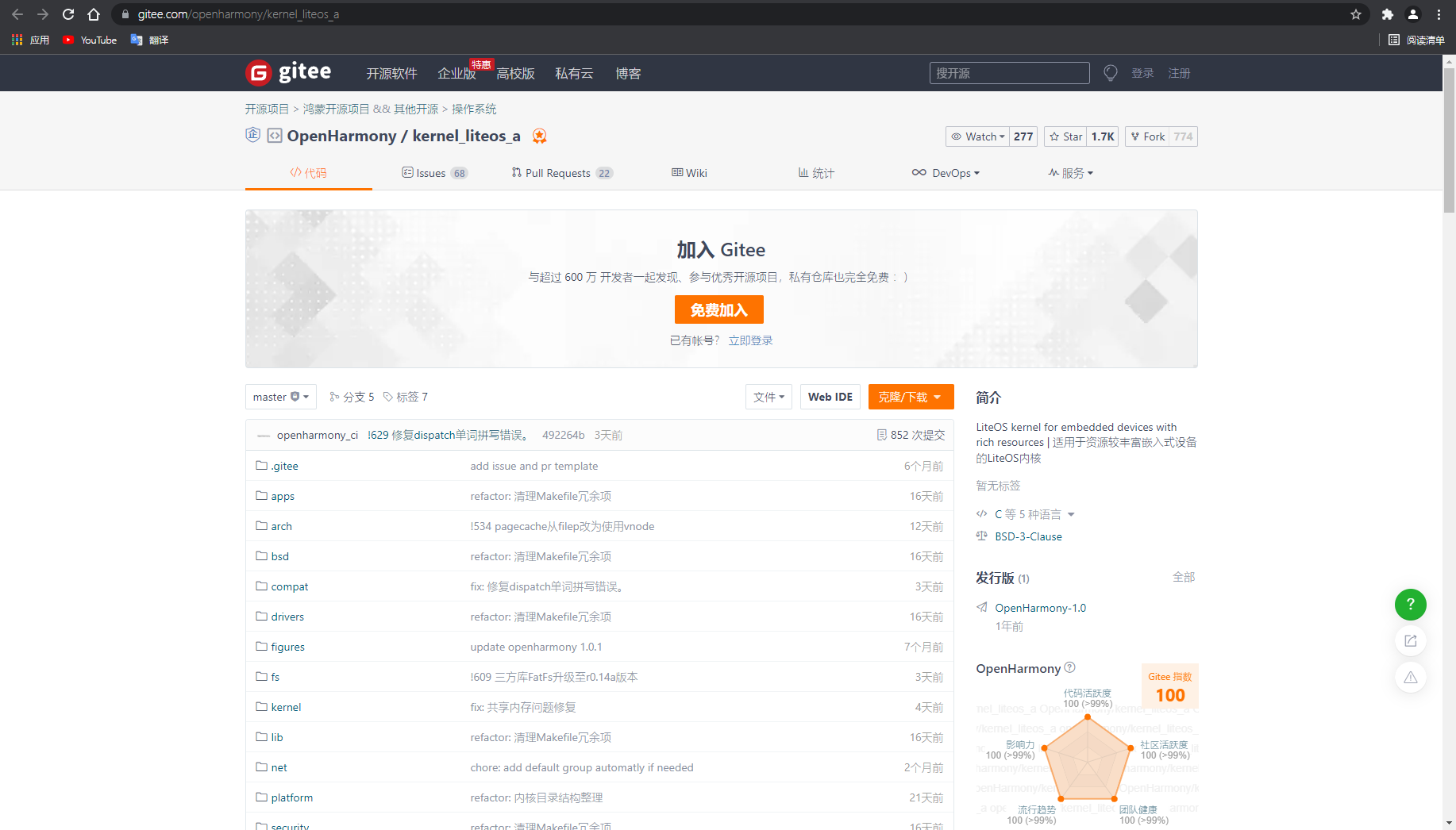Open the 克隆/下载 dropdown

(911, 397)
